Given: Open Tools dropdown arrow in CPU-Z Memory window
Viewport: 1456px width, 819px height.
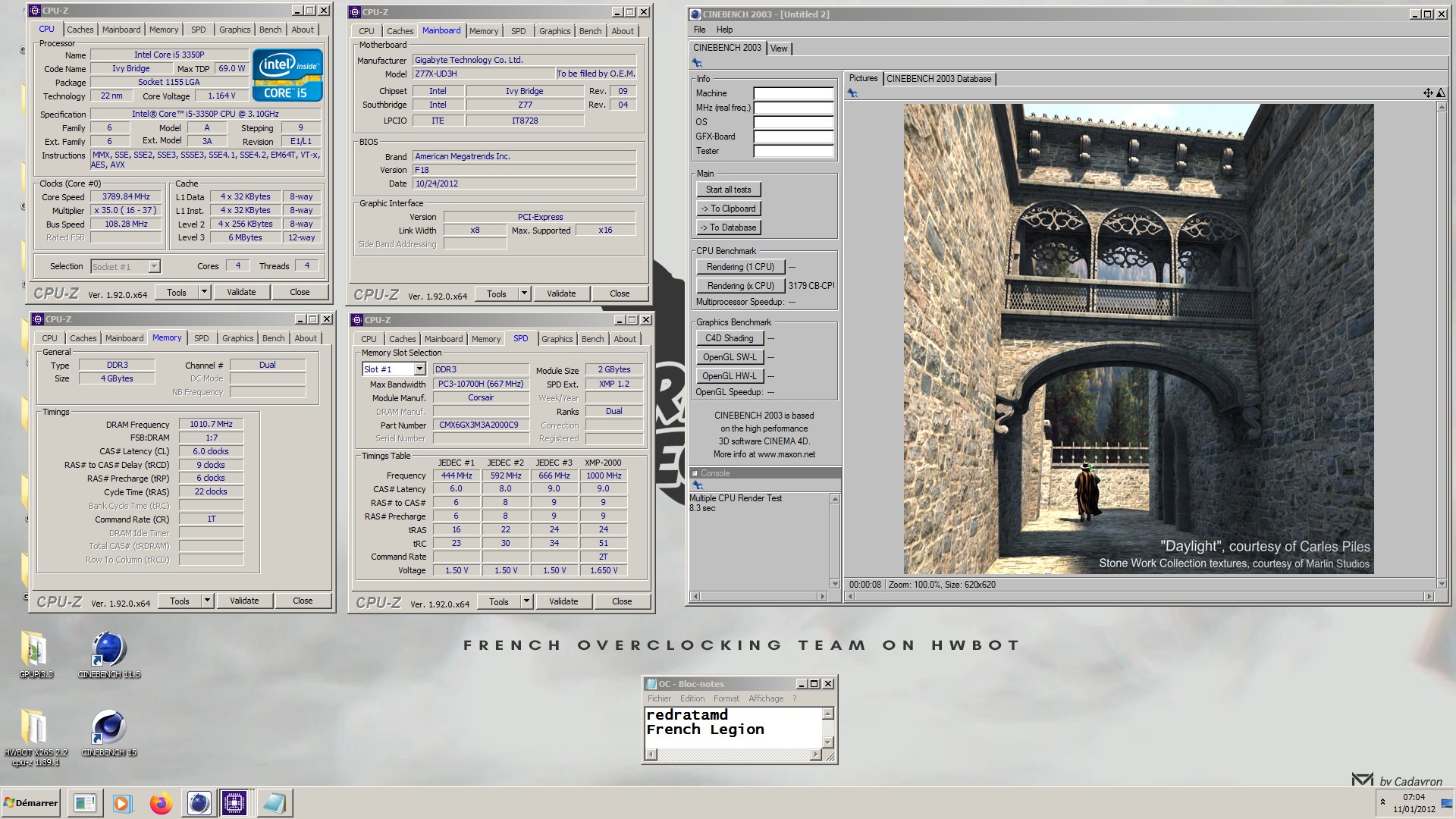Looking at the screenshot, I should pyautogui.click(x=207, y=601).
